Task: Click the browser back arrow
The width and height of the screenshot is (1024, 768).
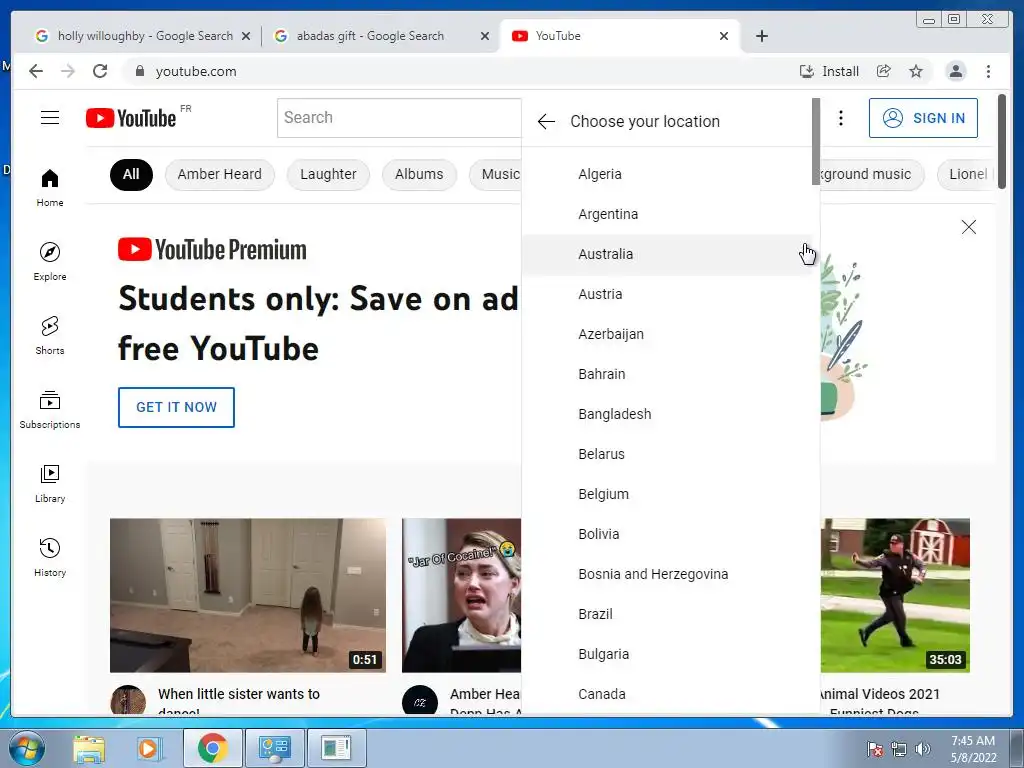Action: 36,71
